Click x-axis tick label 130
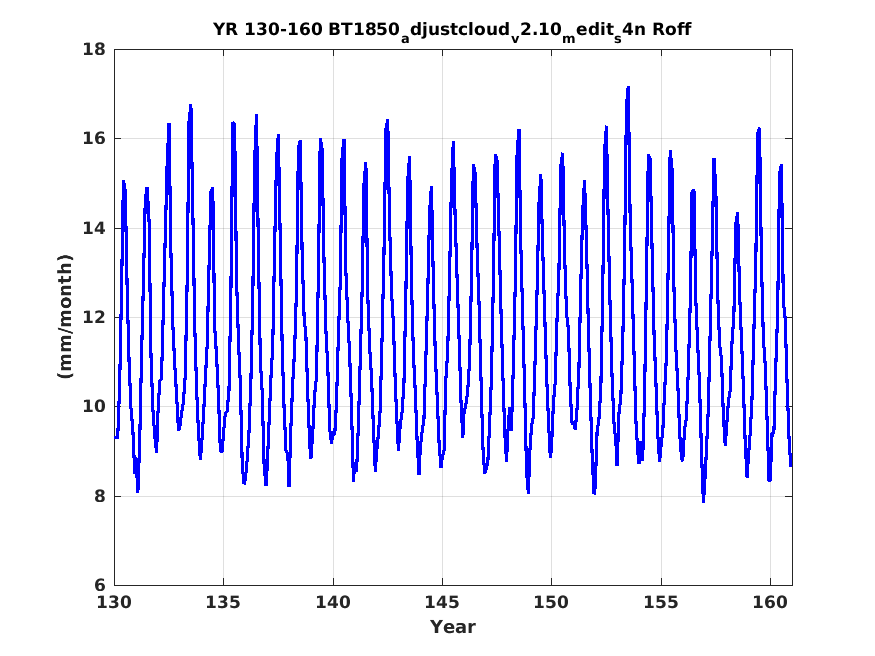The height and width of the screenshot is (656, 875). tap(114, 603)
